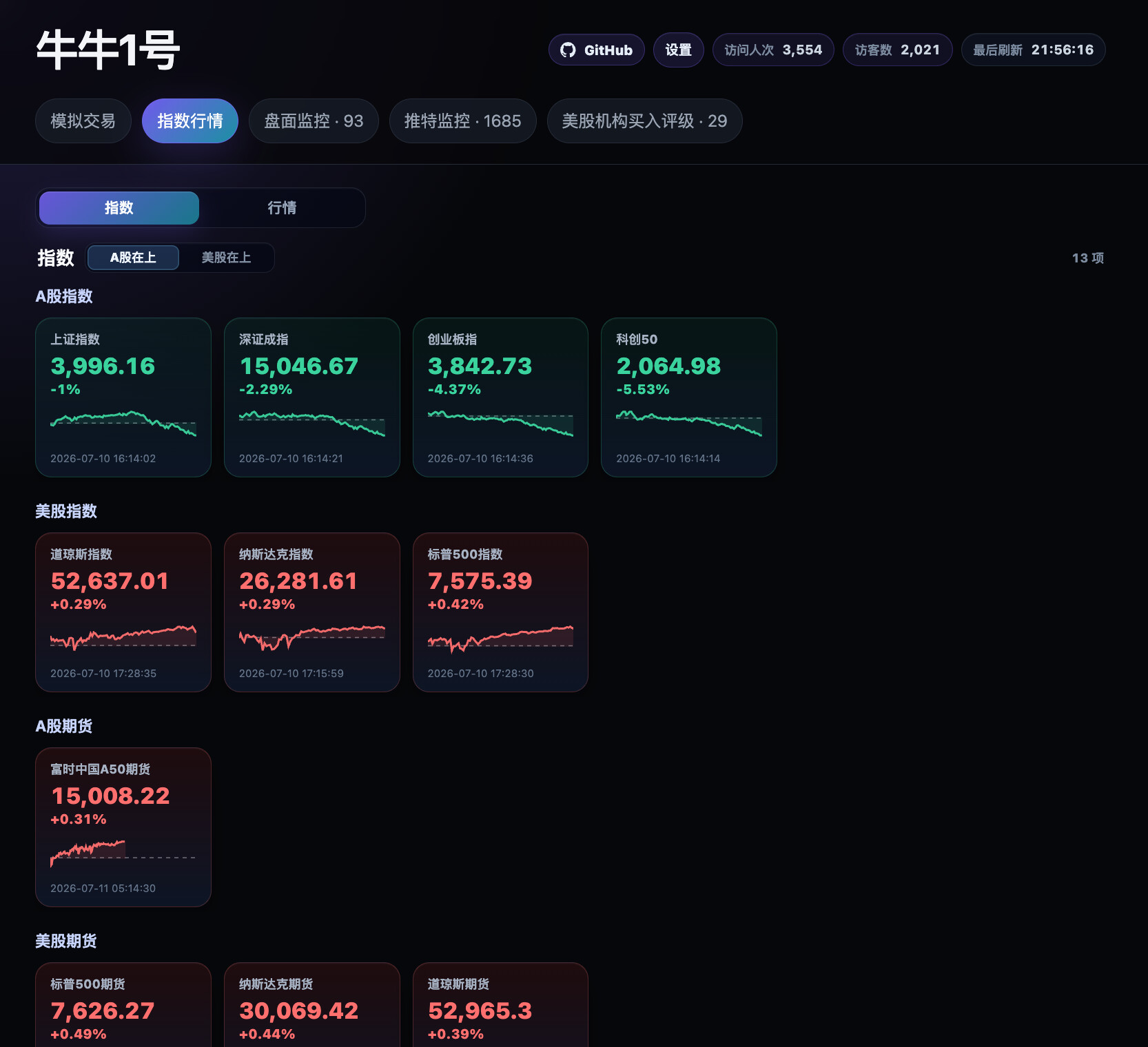Click the 牛牛1号 title

pyautogui.click(x=108, y=50)
